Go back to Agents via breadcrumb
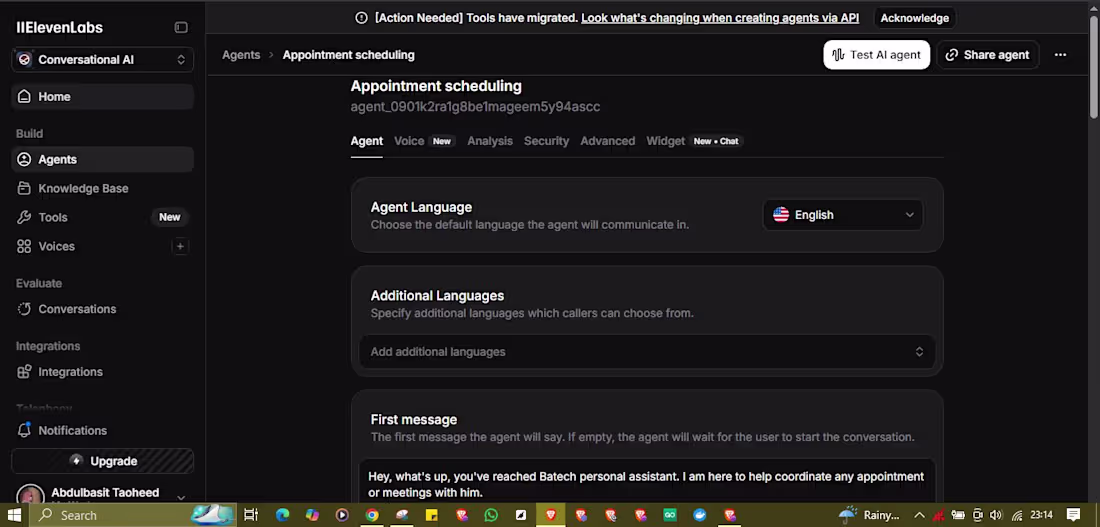 click(x=241, y=55)
